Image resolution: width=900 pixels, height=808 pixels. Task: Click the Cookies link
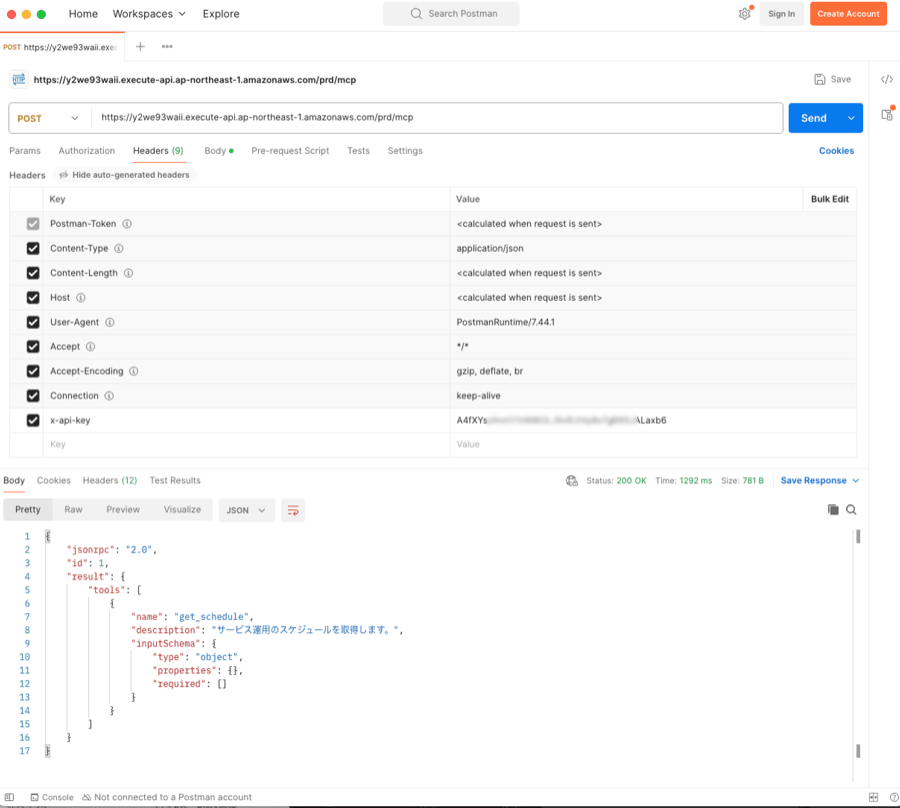[836, 151]
